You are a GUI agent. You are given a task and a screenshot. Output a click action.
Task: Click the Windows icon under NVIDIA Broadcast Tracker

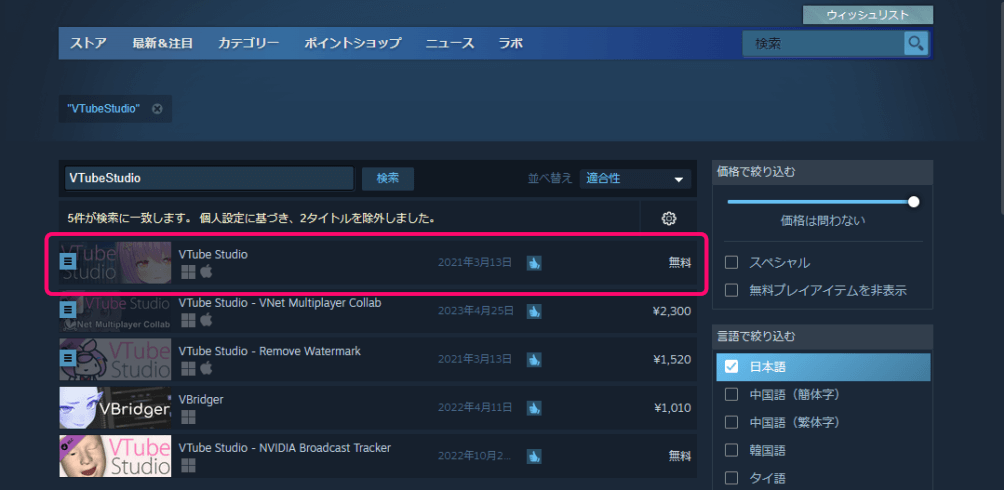[x=188, y=466]
